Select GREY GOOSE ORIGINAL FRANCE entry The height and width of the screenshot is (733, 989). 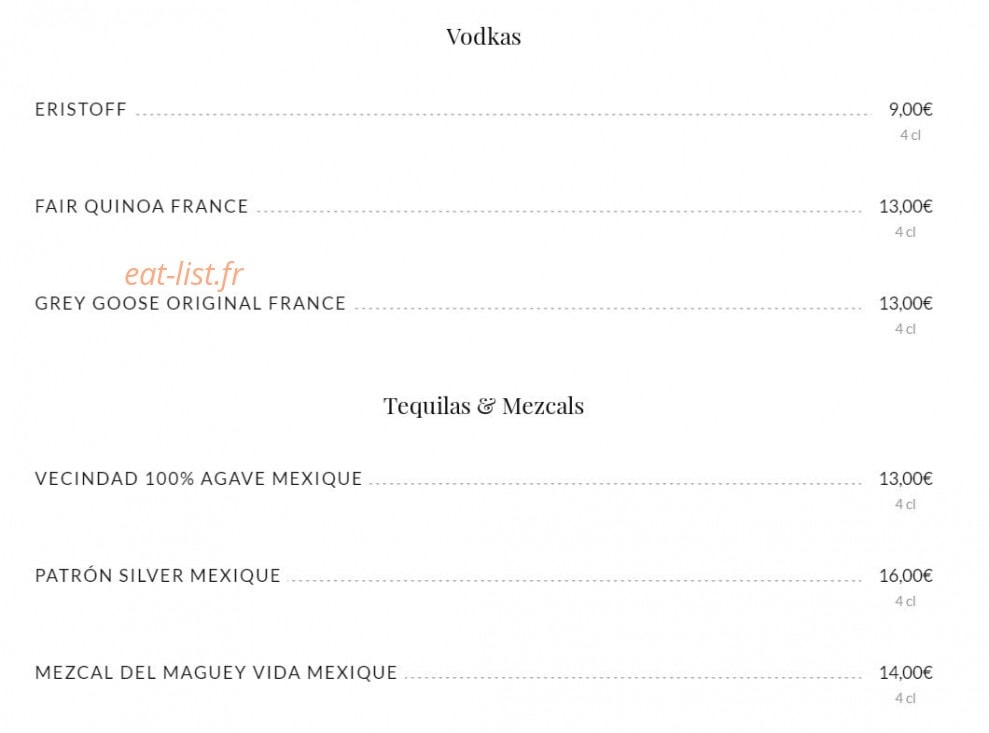point(190,303)
